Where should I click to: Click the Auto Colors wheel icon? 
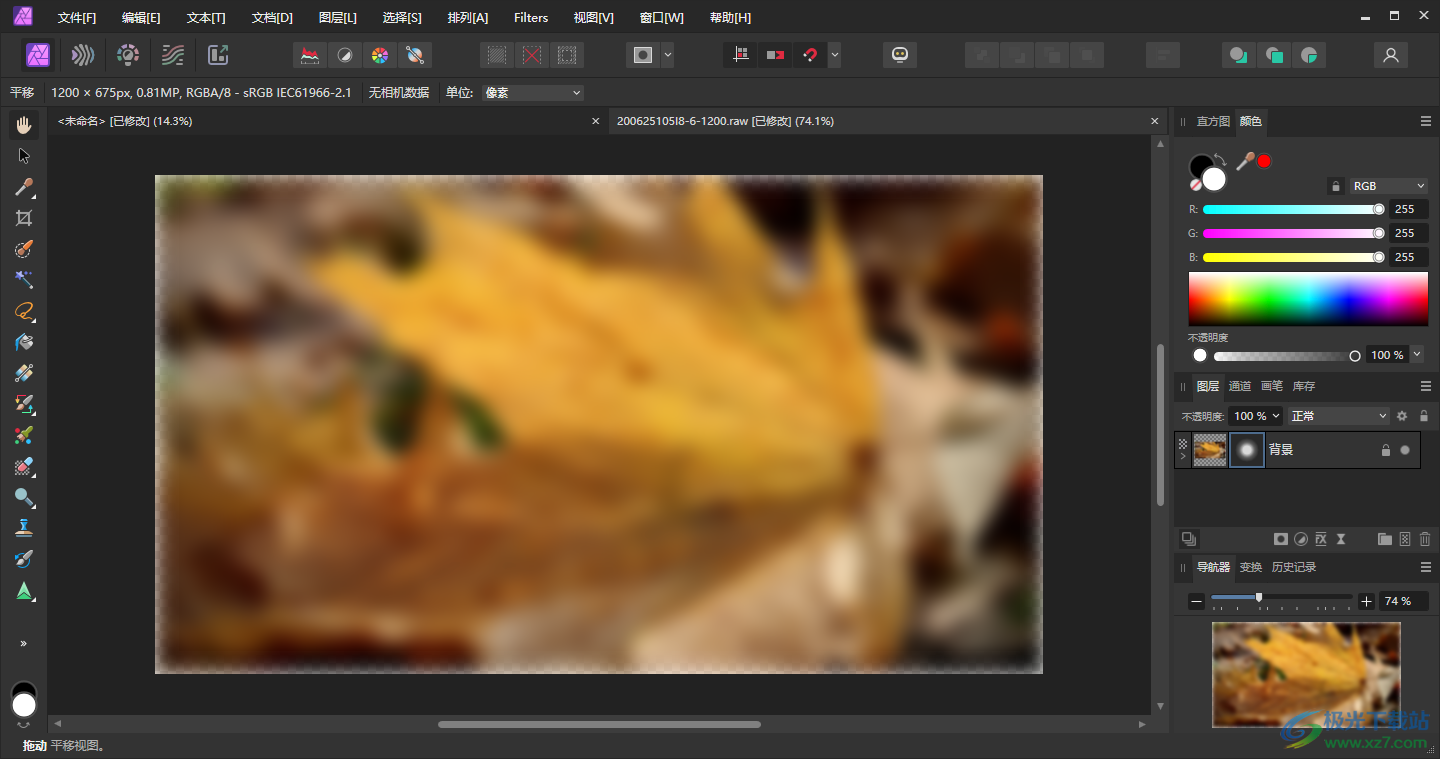pos(379,55)
